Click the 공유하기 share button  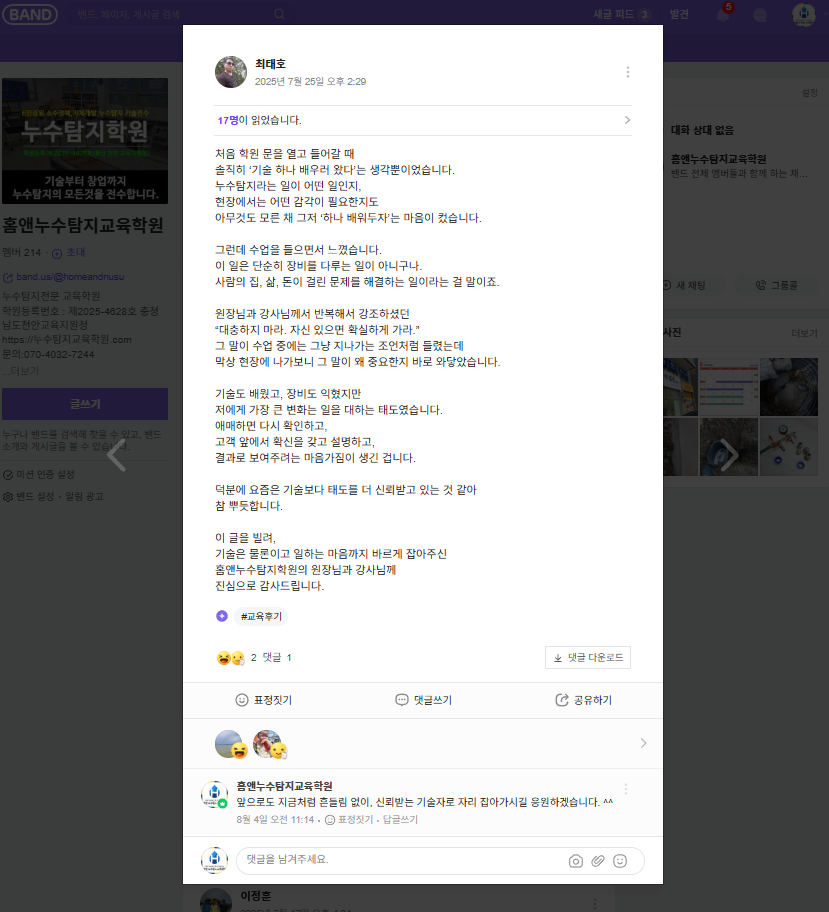583,700
